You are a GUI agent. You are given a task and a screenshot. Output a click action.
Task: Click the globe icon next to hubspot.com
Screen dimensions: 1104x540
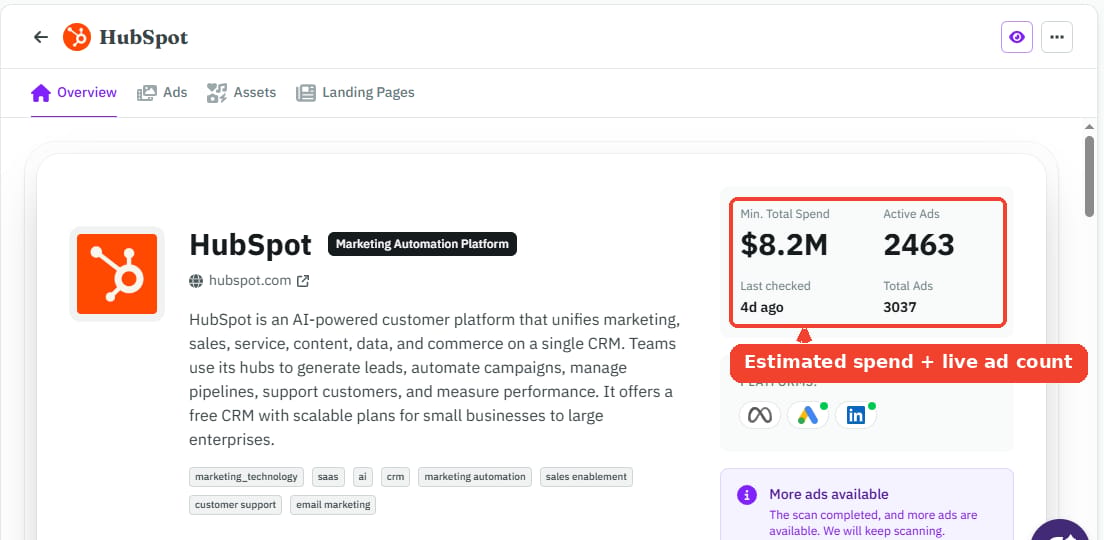point(196,281)
